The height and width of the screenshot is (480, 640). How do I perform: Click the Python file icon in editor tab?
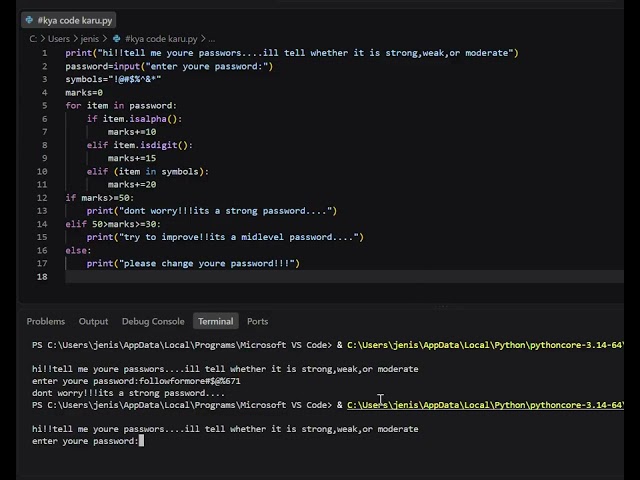coord(29,20)
